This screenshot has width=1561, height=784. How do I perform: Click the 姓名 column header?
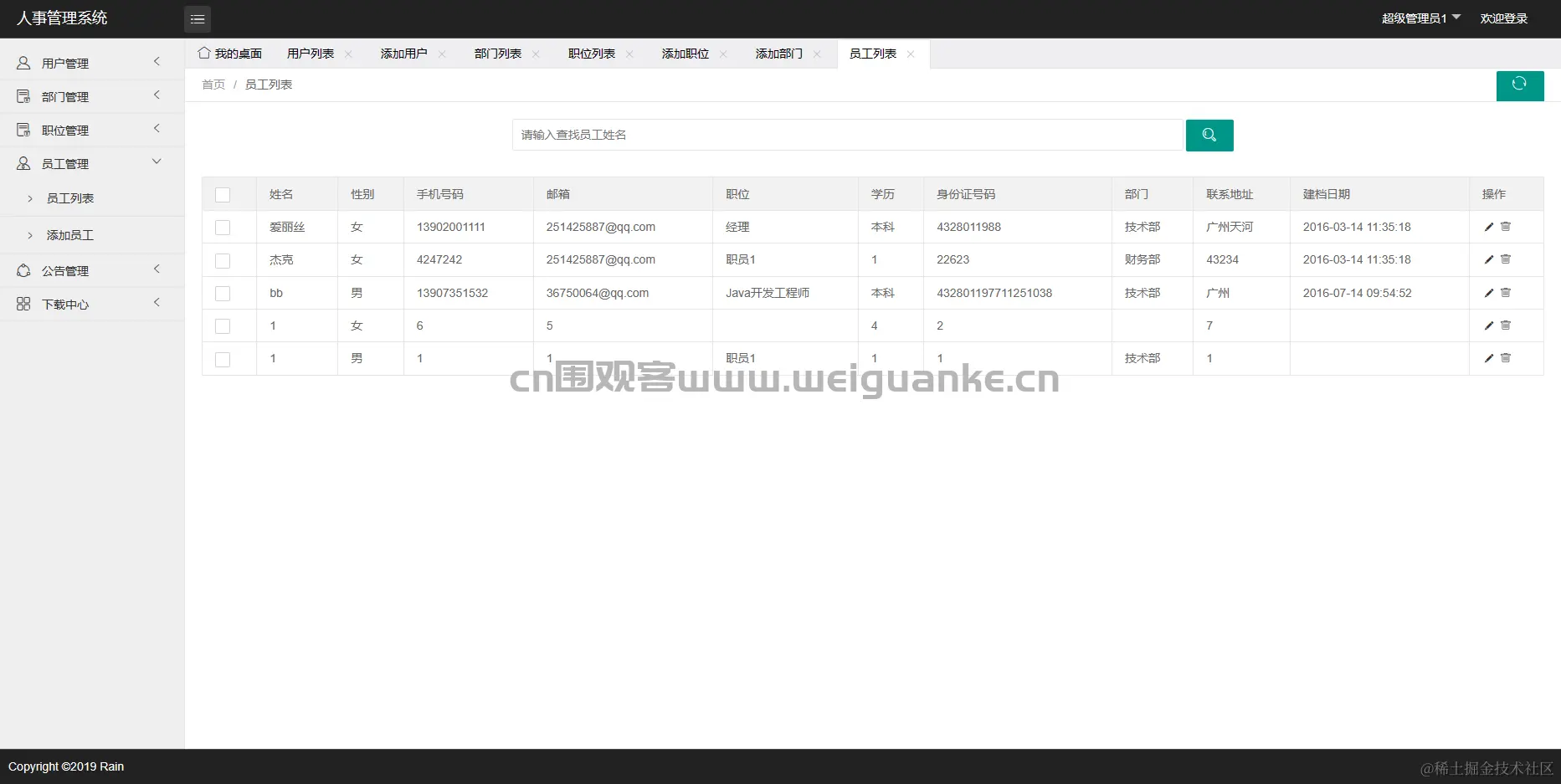point(281,194)
